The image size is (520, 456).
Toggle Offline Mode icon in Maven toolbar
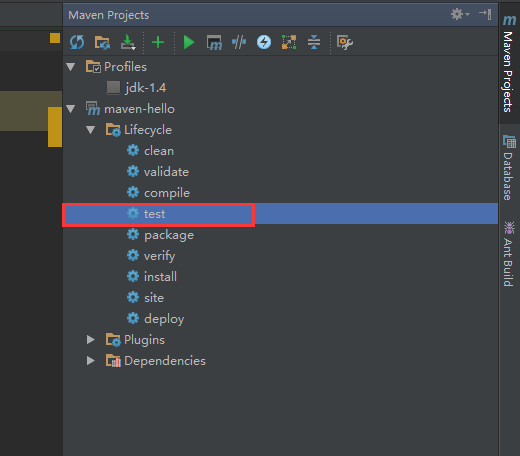click(x=239, y=42)
